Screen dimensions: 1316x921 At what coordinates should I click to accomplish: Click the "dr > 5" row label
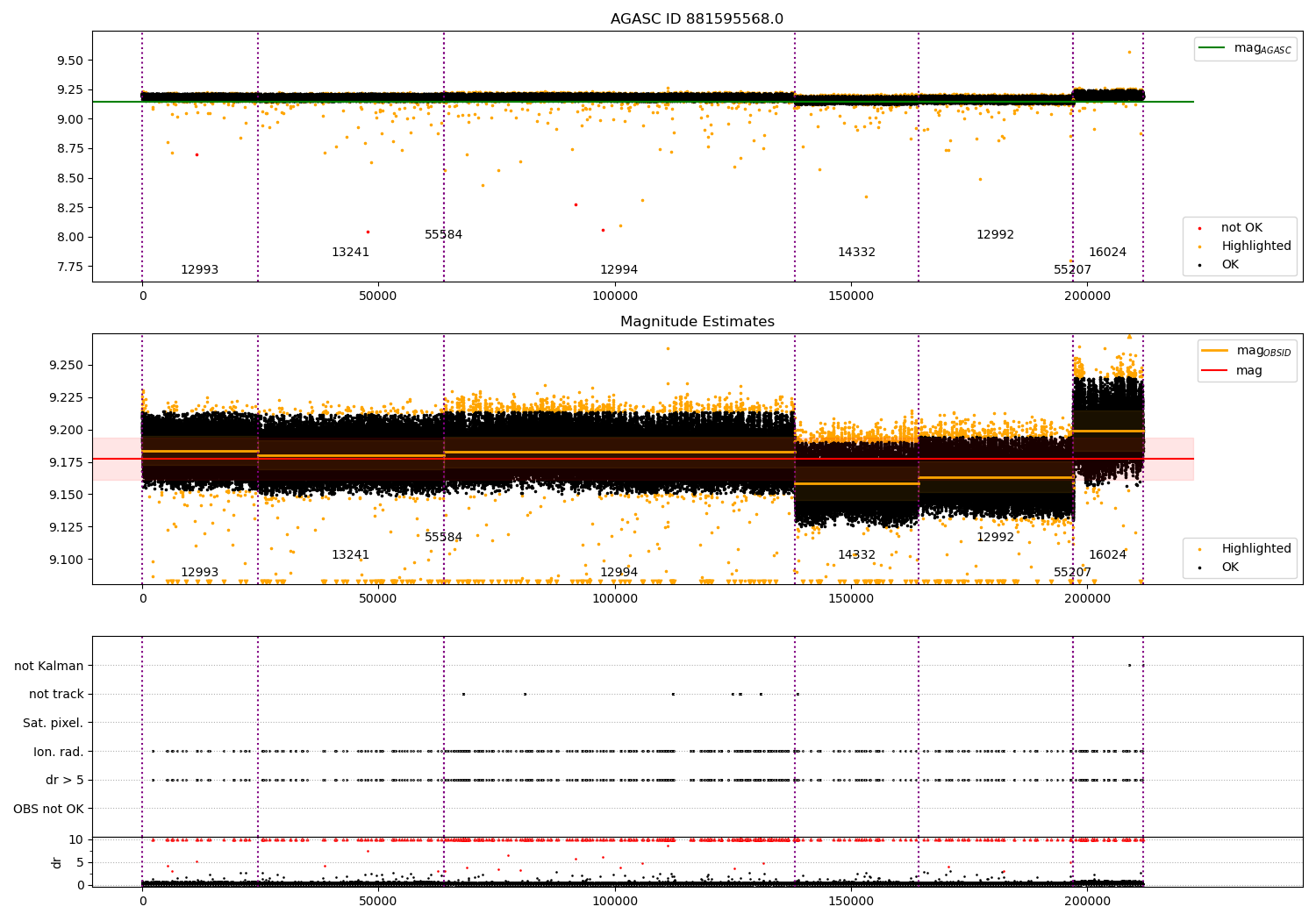click(65, 780)
